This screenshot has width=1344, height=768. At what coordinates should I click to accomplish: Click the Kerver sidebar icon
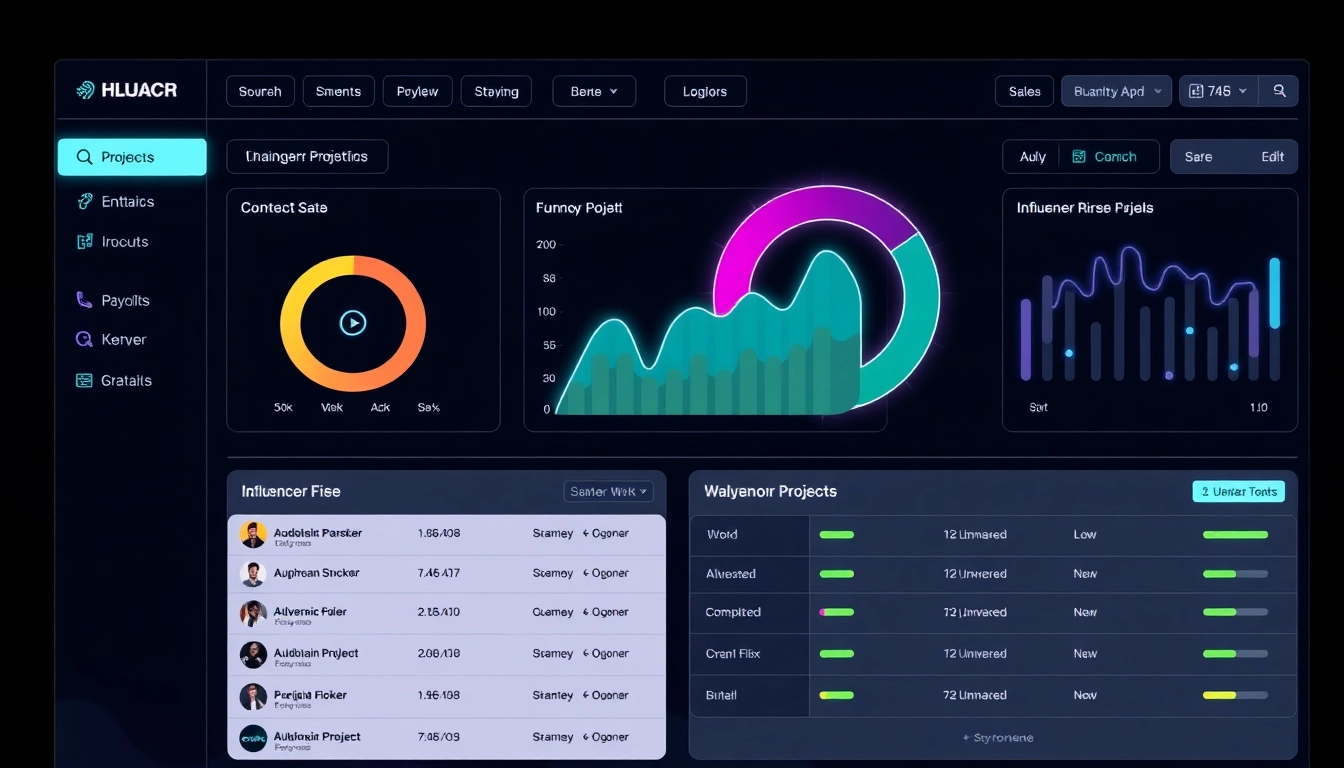coord(85,339)
